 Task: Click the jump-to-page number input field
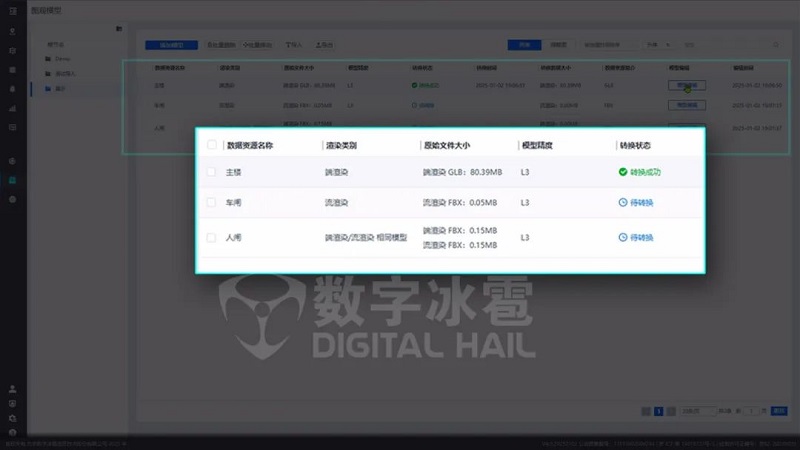(x=751, y=411)
